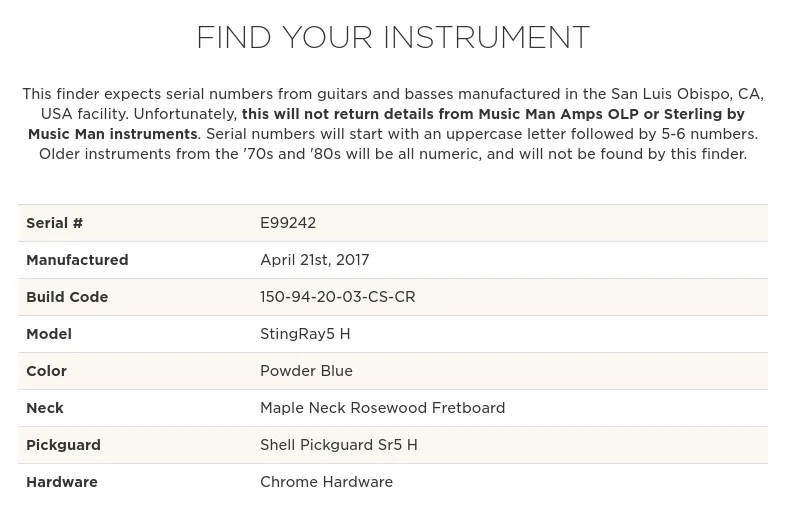This screenshot has height=510, width=791.
Task: Select the StingRay5 H model value
Action: tap(305, 334)
